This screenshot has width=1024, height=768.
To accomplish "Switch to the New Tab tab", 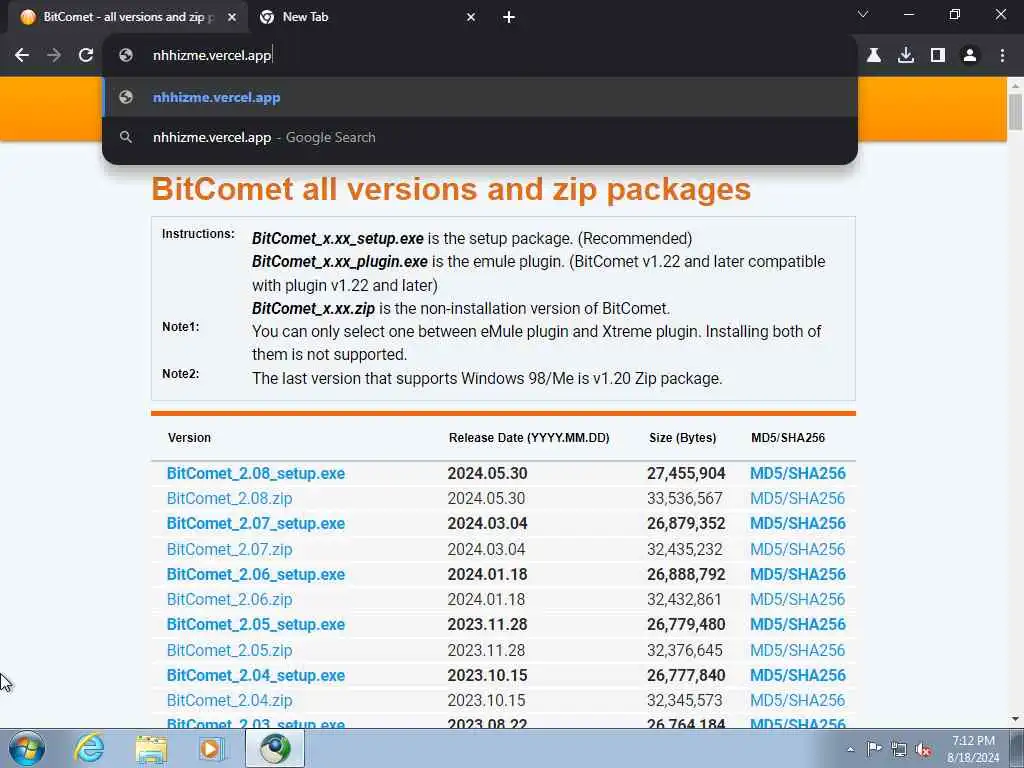I will [x=367, y=17].
